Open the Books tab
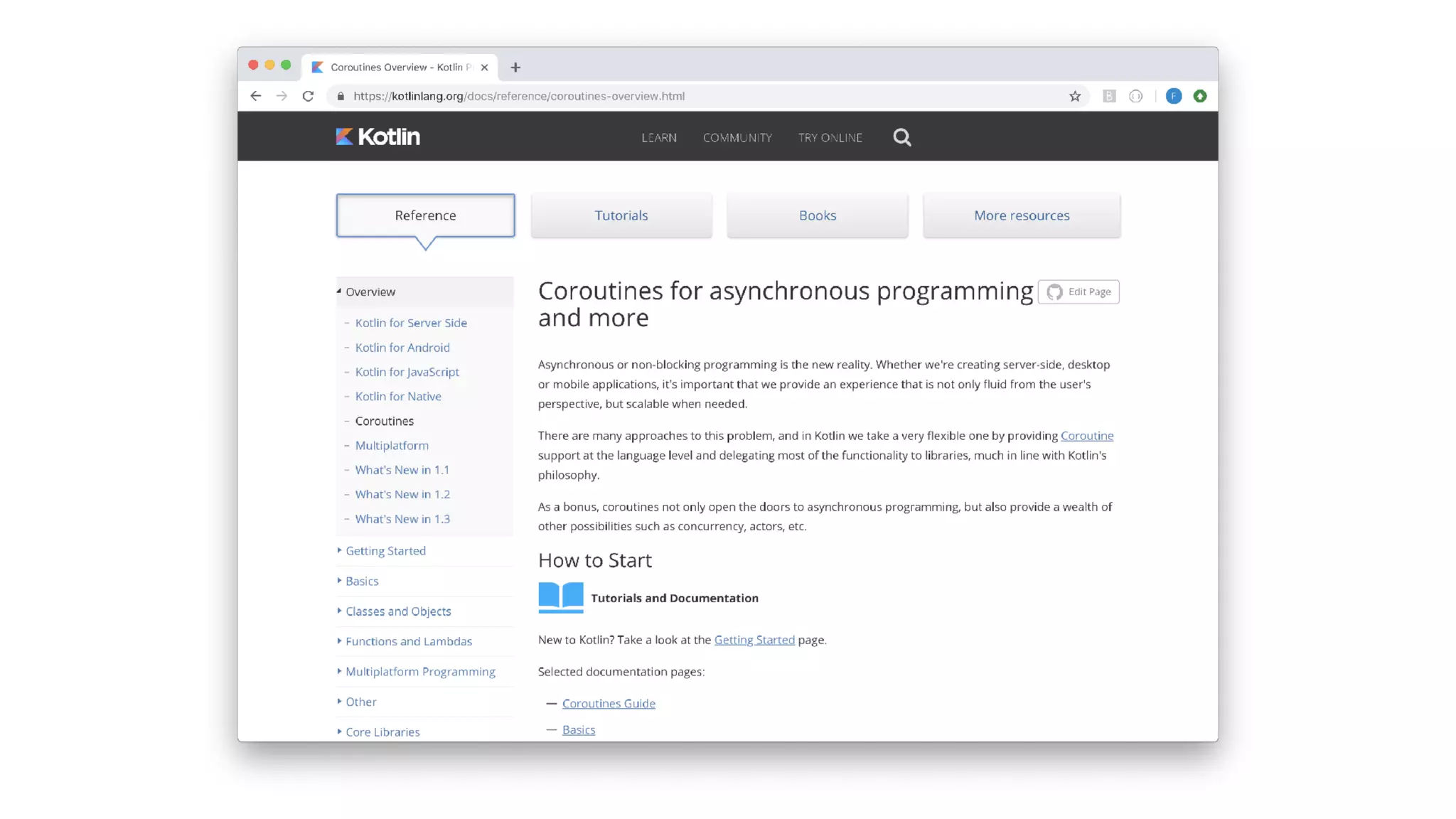The image size is (1456, 819). [817, 215]
